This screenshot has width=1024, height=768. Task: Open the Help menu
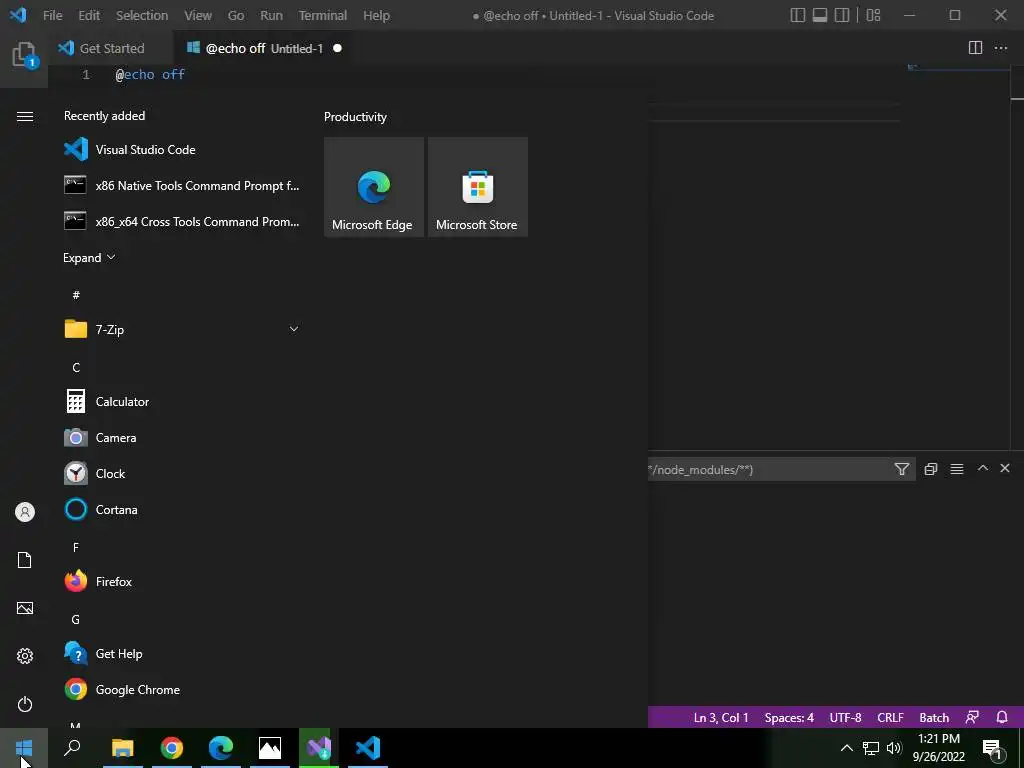click(376, 15)
